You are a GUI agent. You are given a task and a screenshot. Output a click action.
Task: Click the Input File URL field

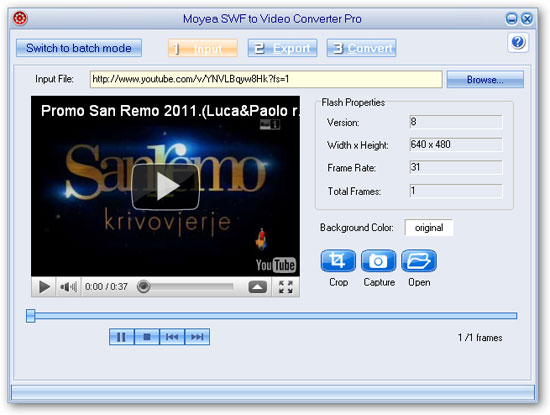(x=266, y=79)
